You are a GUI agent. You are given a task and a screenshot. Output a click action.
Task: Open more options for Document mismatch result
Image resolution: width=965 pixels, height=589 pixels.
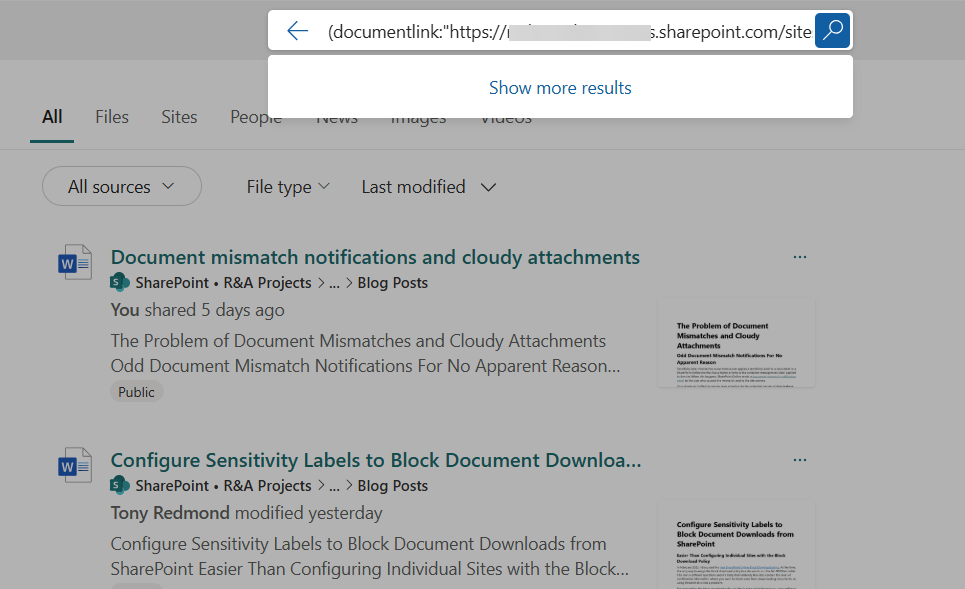coord(799,257)
